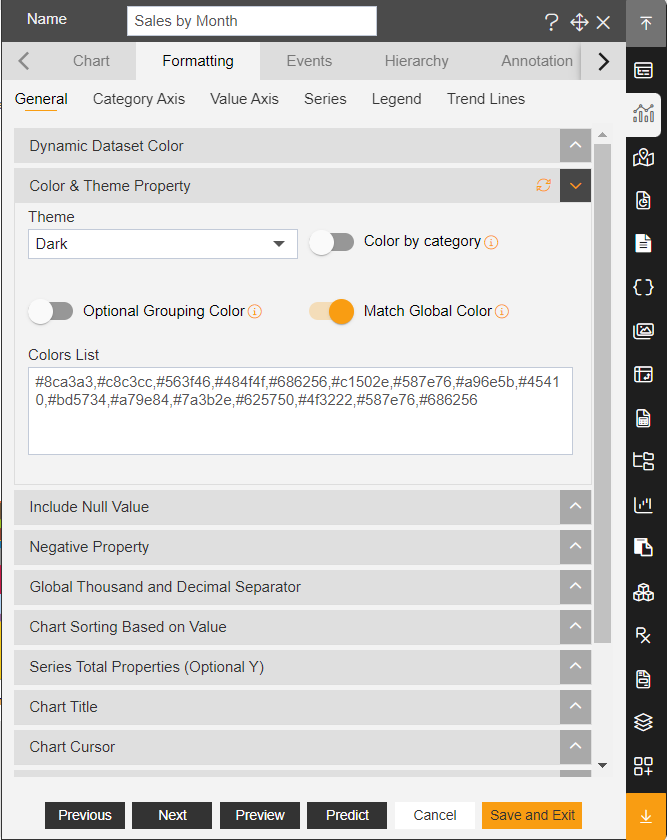Switch to the Events tab
This screenshot has height=840, width=667.
click(309, 61)
